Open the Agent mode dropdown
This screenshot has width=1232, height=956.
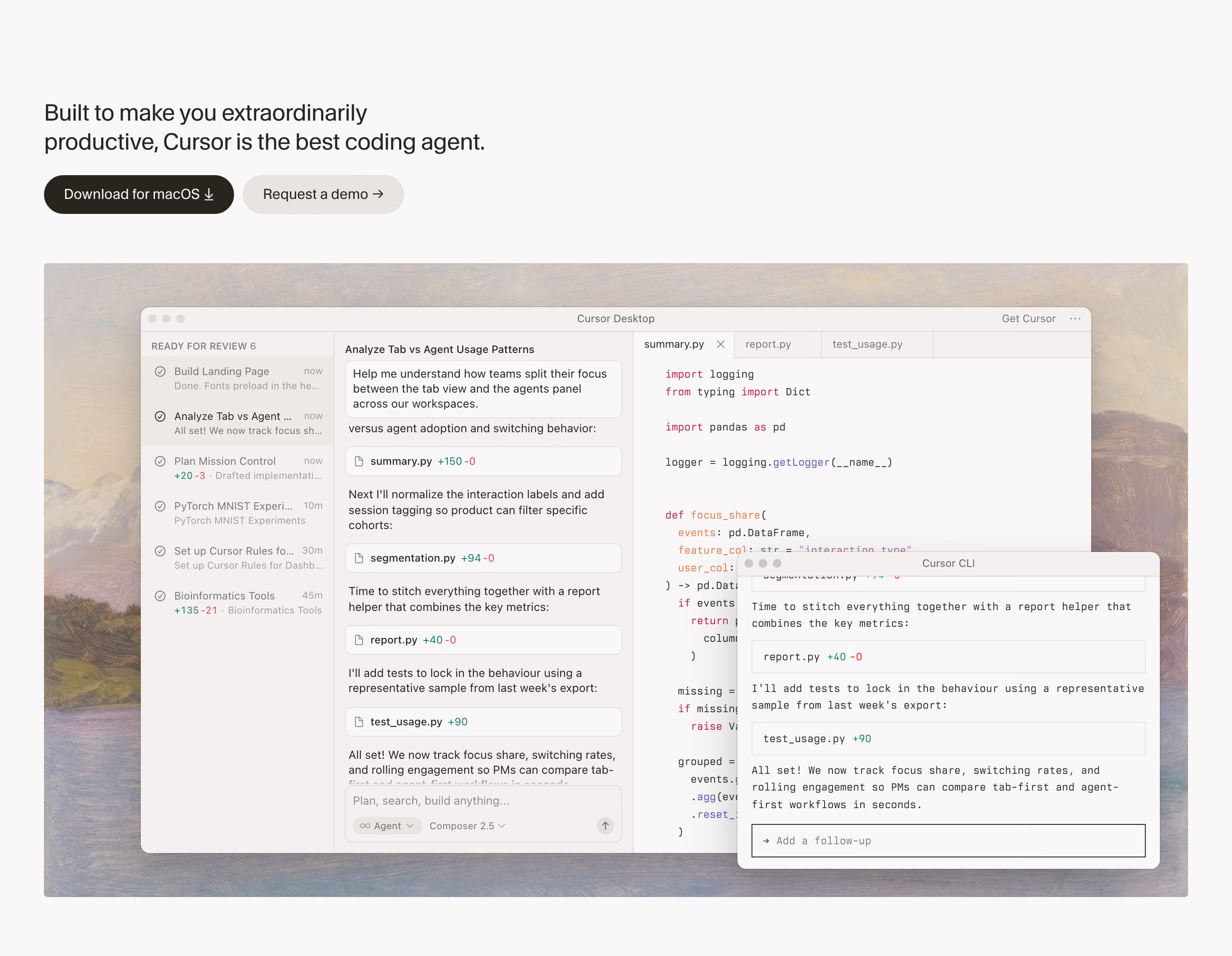[387, 826]
